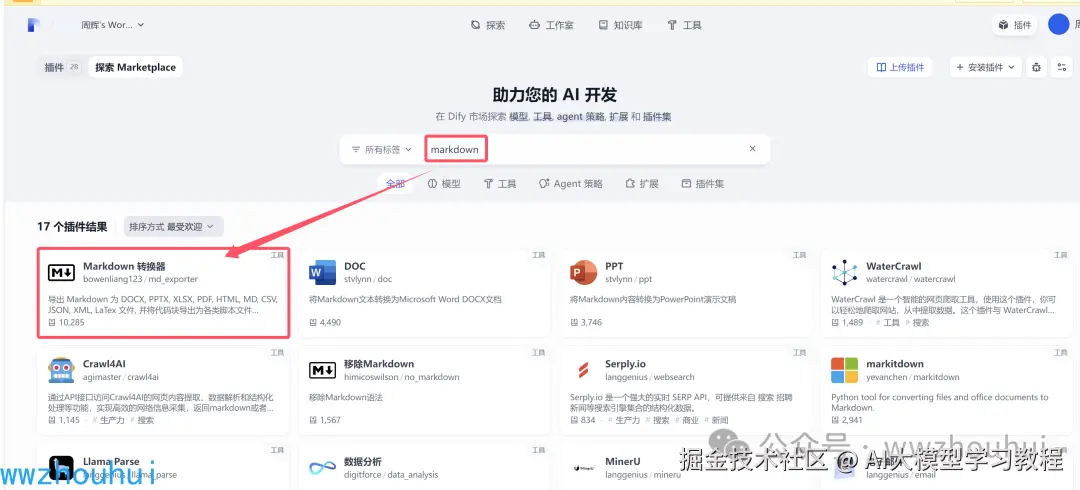Image resolution: width=1080 pixels, height=490 pixels.
Task: Click the Llama Parse plugin icon
Action: pos(61,468)
